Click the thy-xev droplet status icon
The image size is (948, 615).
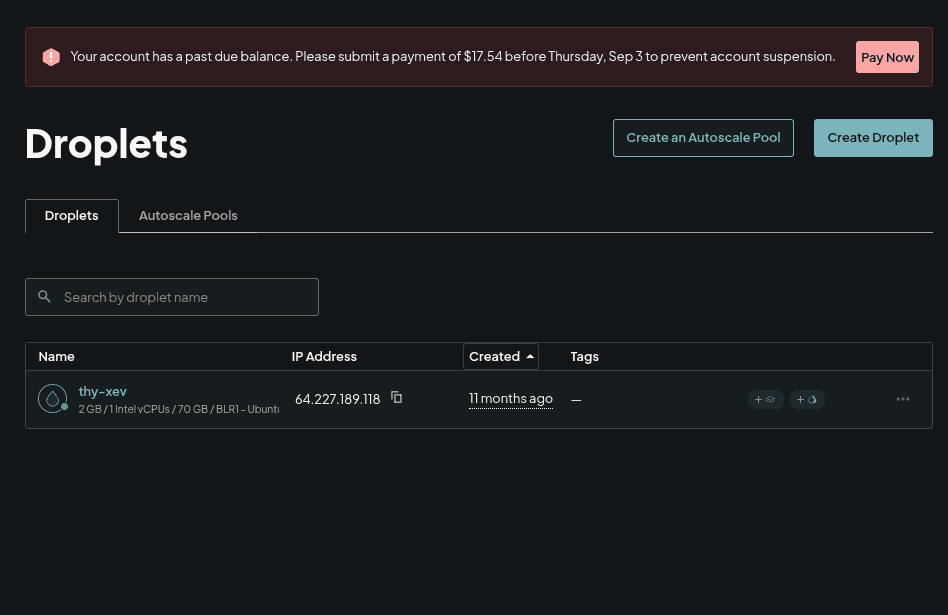(x=53, y=399)
